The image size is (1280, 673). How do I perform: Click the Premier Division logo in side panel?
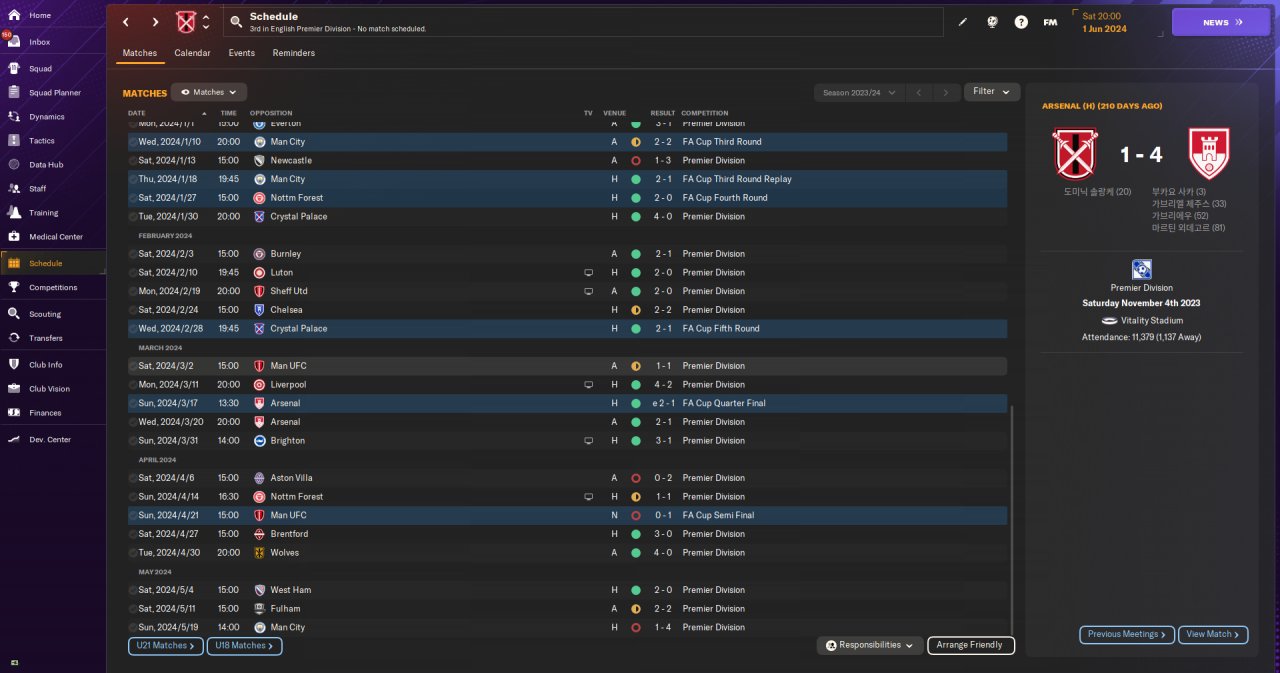tap(1141, 269)
